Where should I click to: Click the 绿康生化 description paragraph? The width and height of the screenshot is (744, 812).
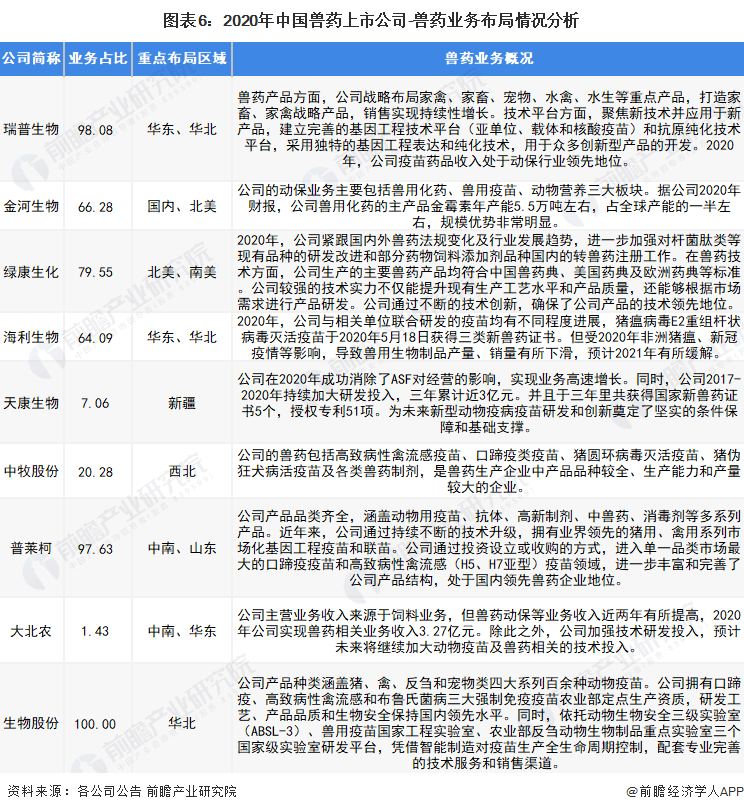point(489,272)
